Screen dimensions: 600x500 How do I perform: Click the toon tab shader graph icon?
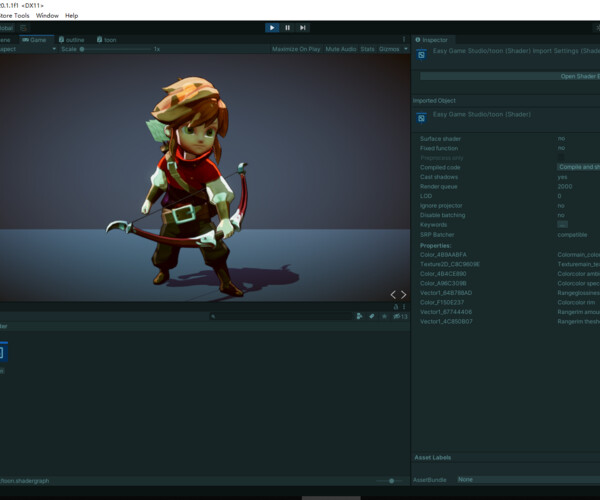99,39
